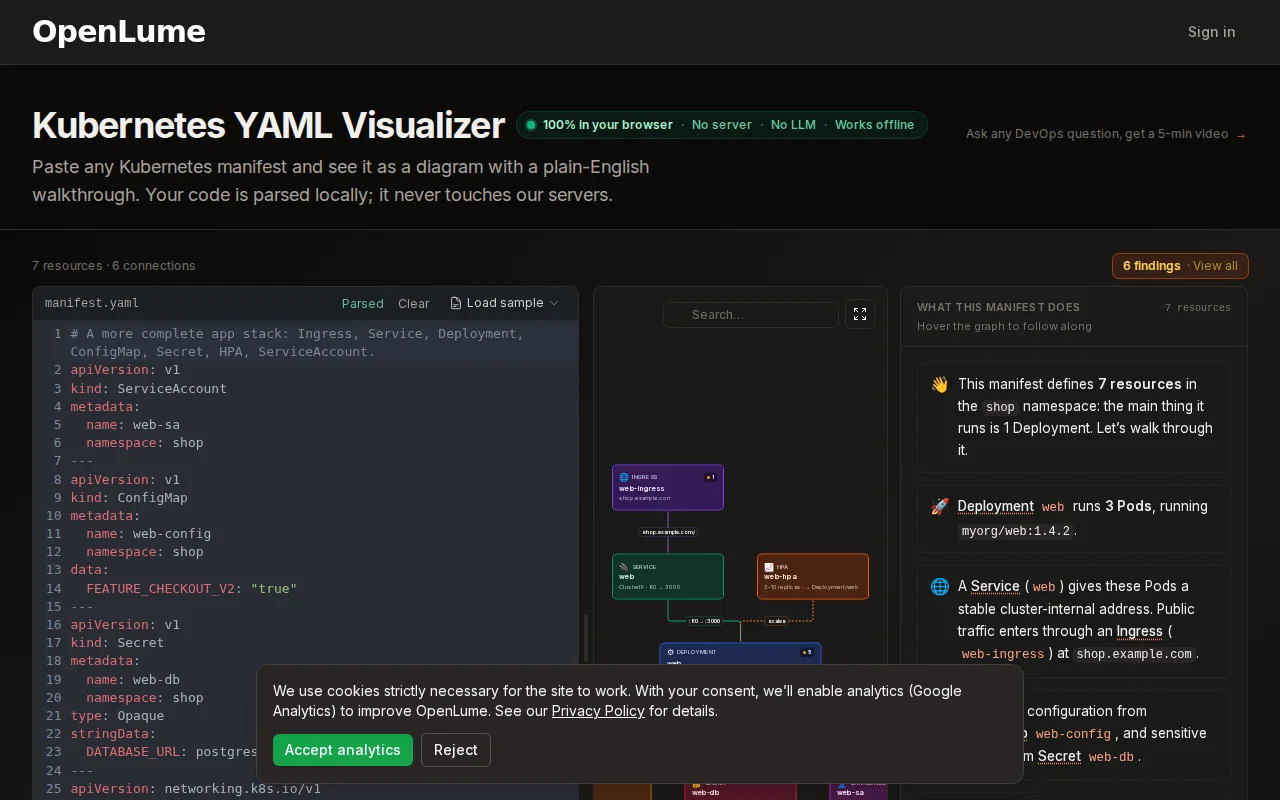The image size is (1280, 800).
Task: Click the shop.example.com edge label
Action: pyautogui.click(x=668, y=532)
